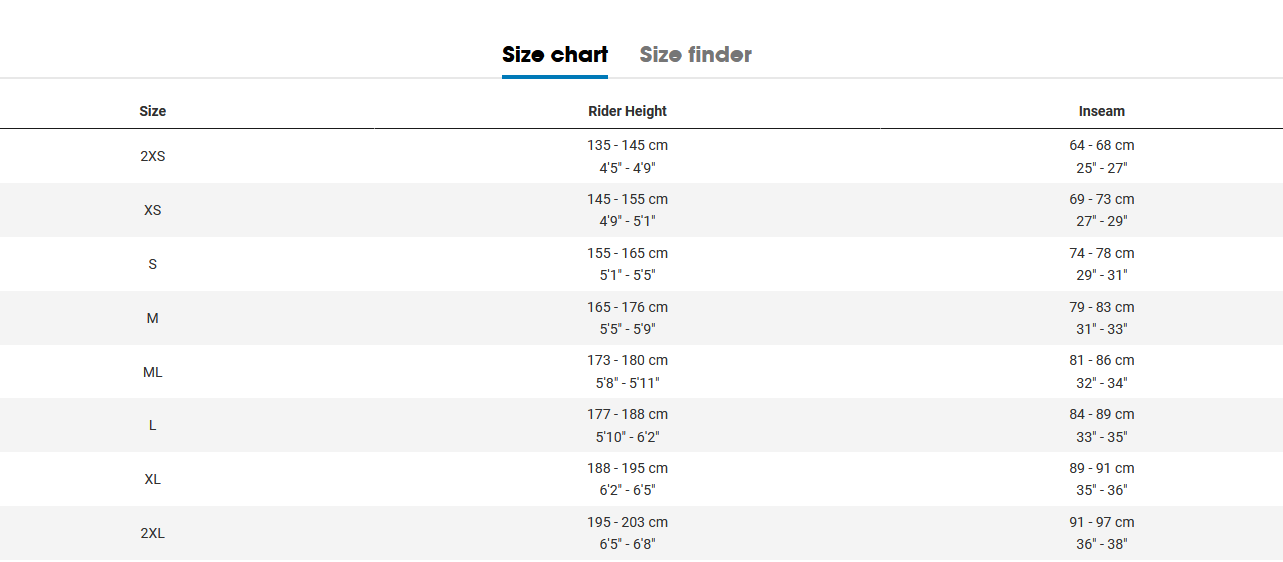Select the XL size row label

point(153,479)
